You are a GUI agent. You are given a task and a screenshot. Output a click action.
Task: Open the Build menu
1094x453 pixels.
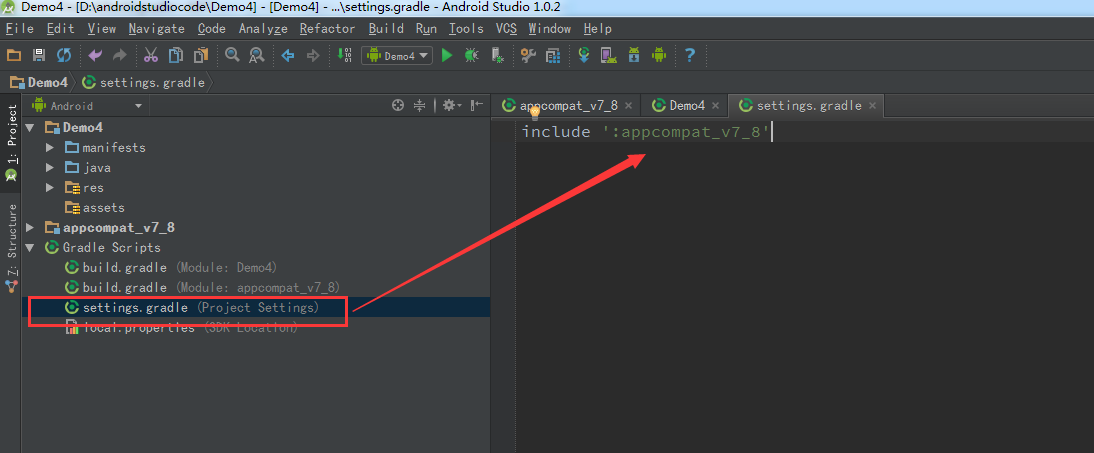coord(386,29)
